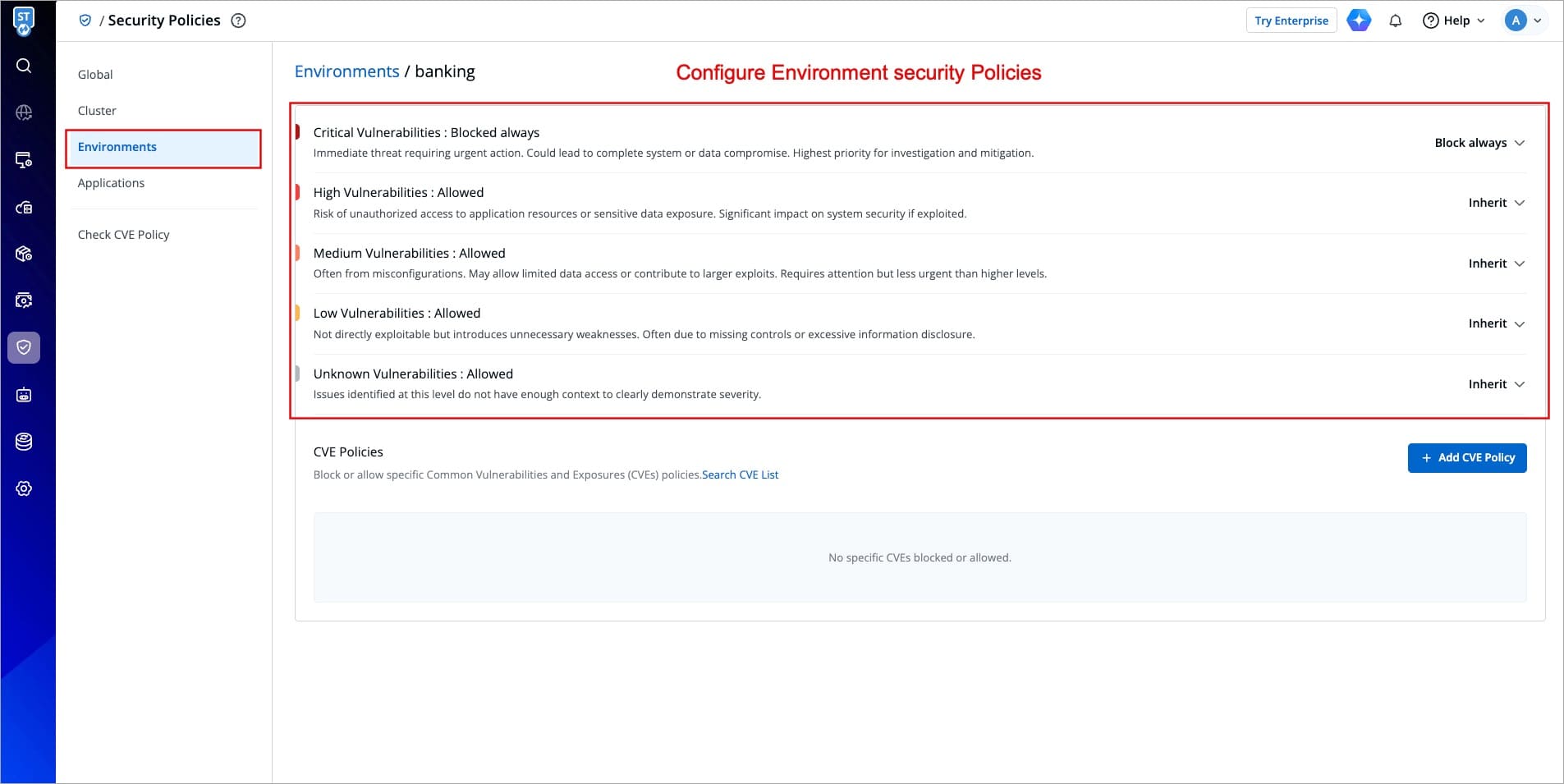
Task: Click the help icon beside Security Policies title
Action: 238,21
